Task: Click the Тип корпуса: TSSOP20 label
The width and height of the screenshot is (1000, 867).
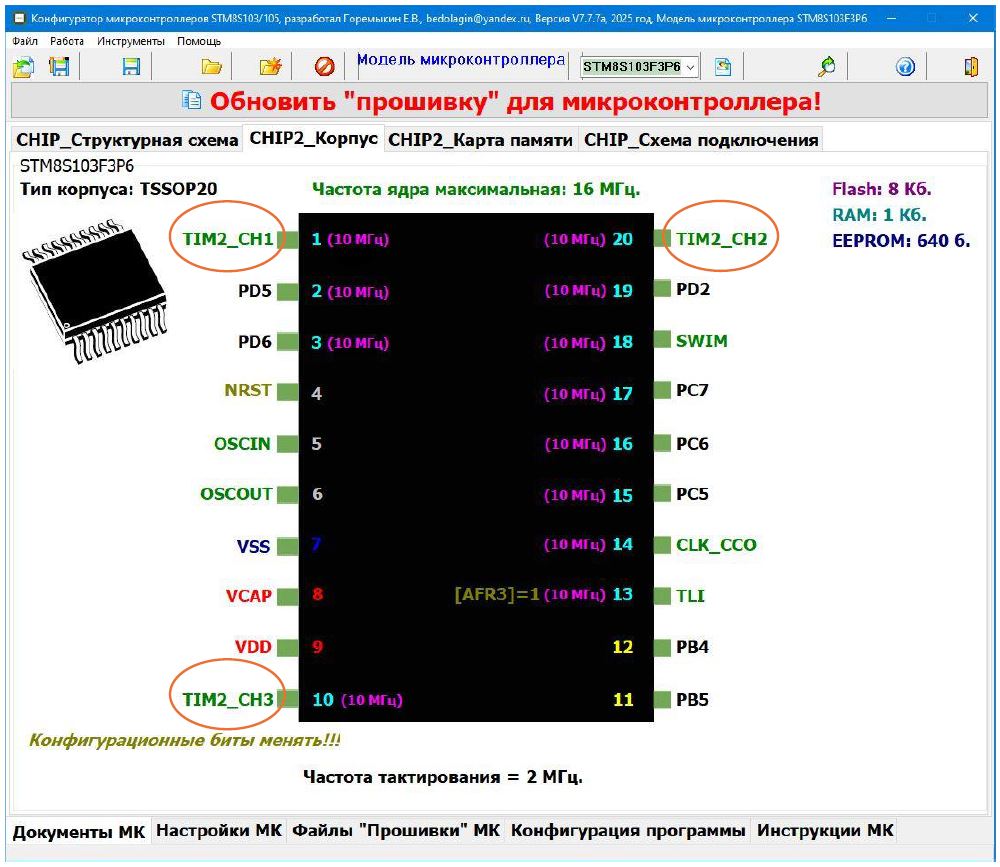Action: 119,189
